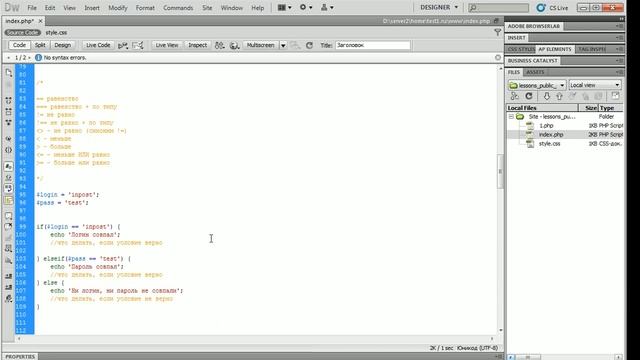640x360 pixels.
Task: Click the Multiscreen button
Action: (260, 45)
